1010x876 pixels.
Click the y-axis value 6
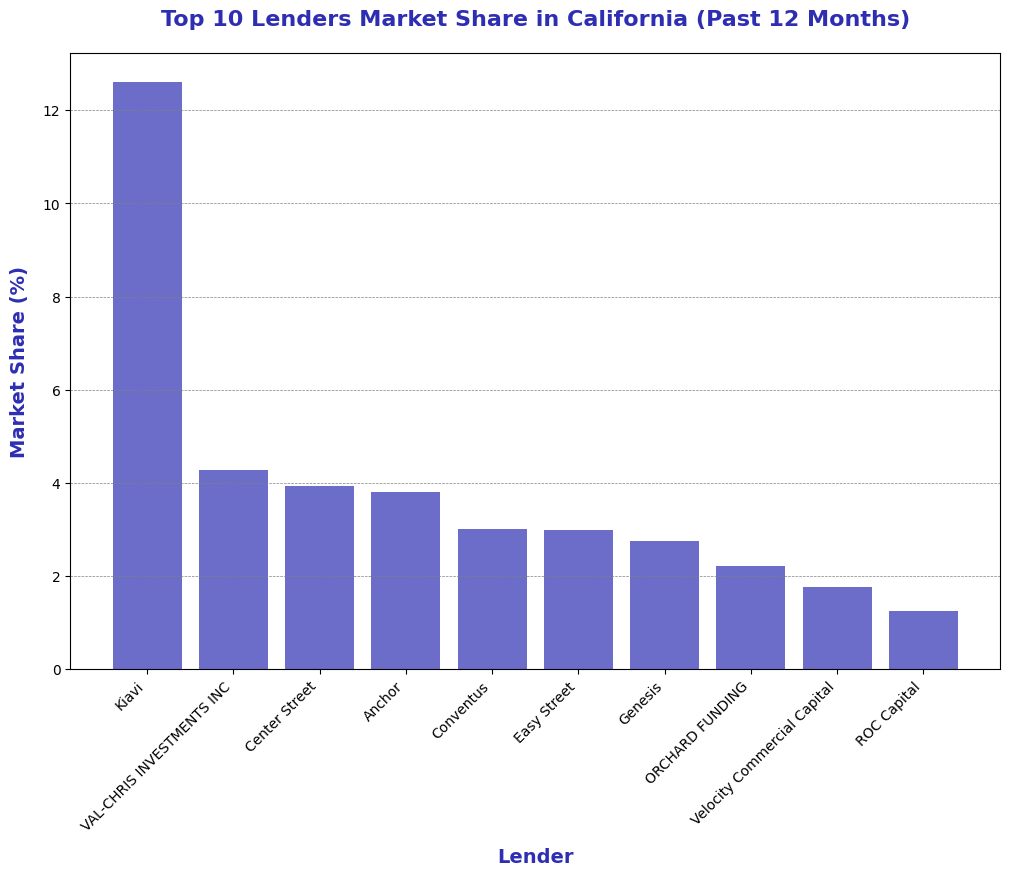coord(57,391)
